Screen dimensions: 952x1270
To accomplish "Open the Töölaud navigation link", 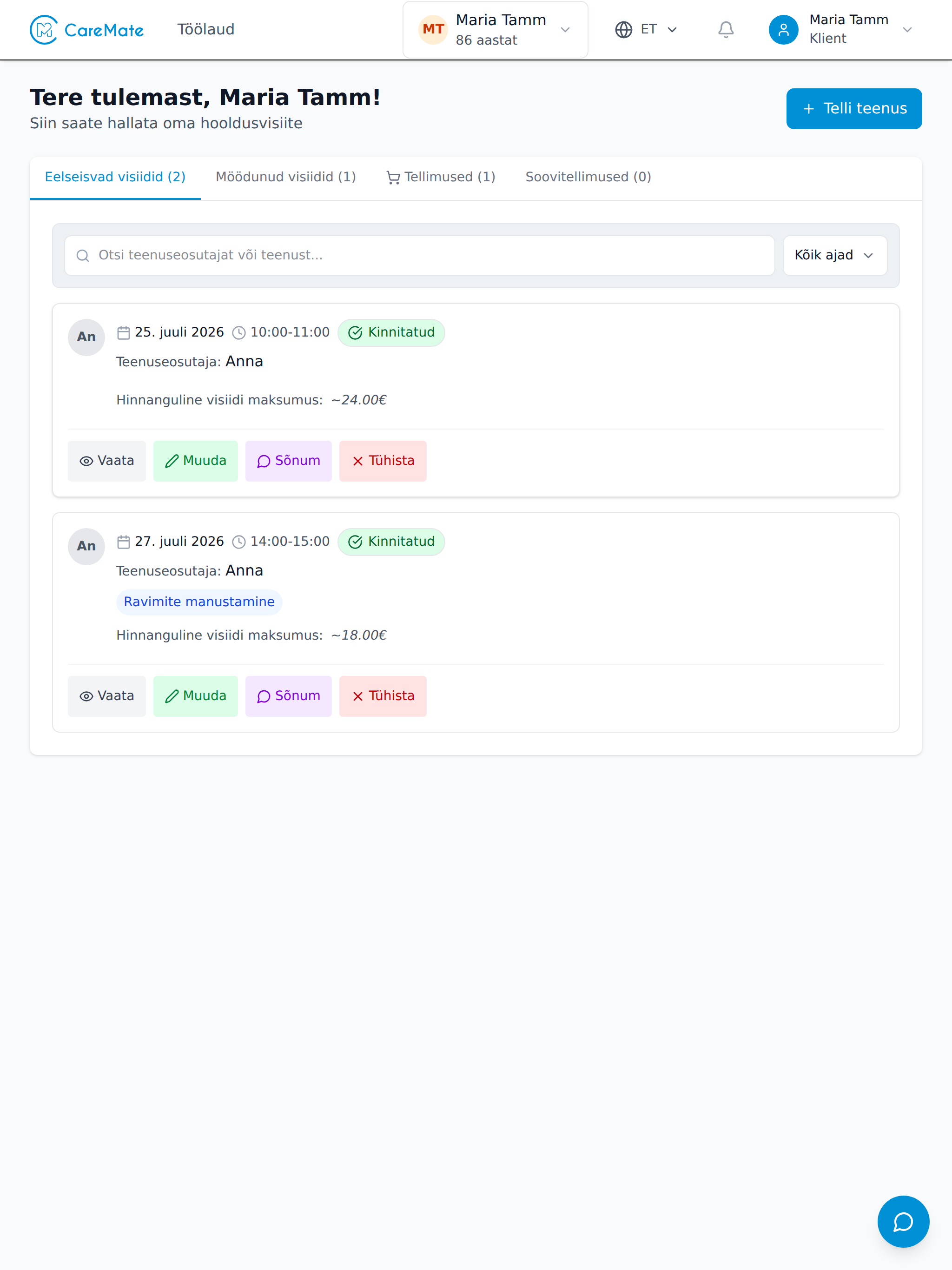I will coord(205,29).
